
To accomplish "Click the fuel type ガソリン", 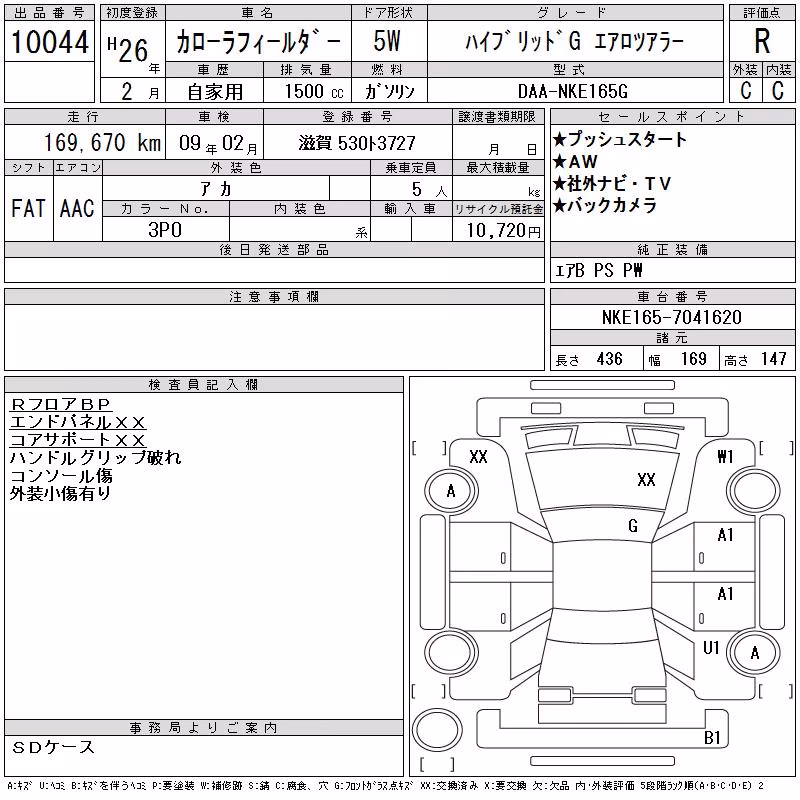I will [x=389, y=91].
